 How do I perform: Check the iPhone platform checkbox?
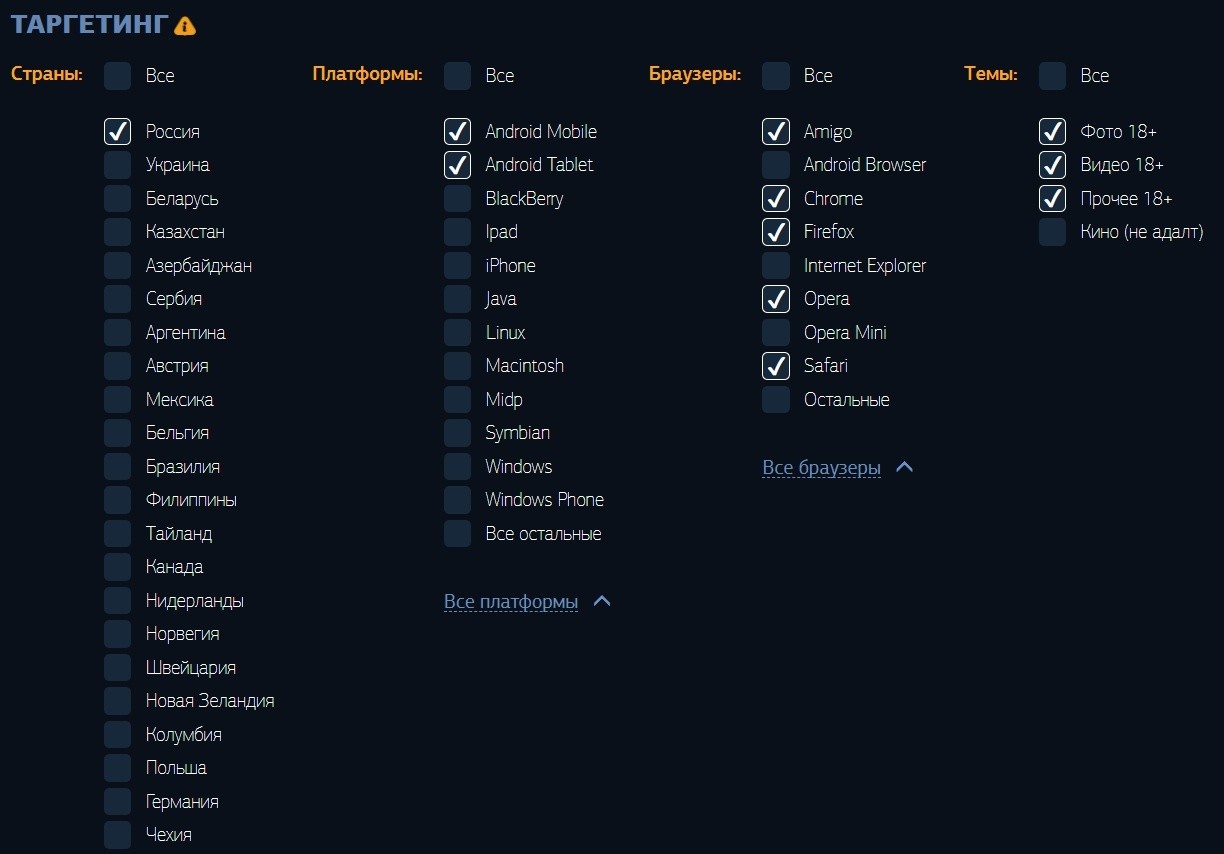457,265
